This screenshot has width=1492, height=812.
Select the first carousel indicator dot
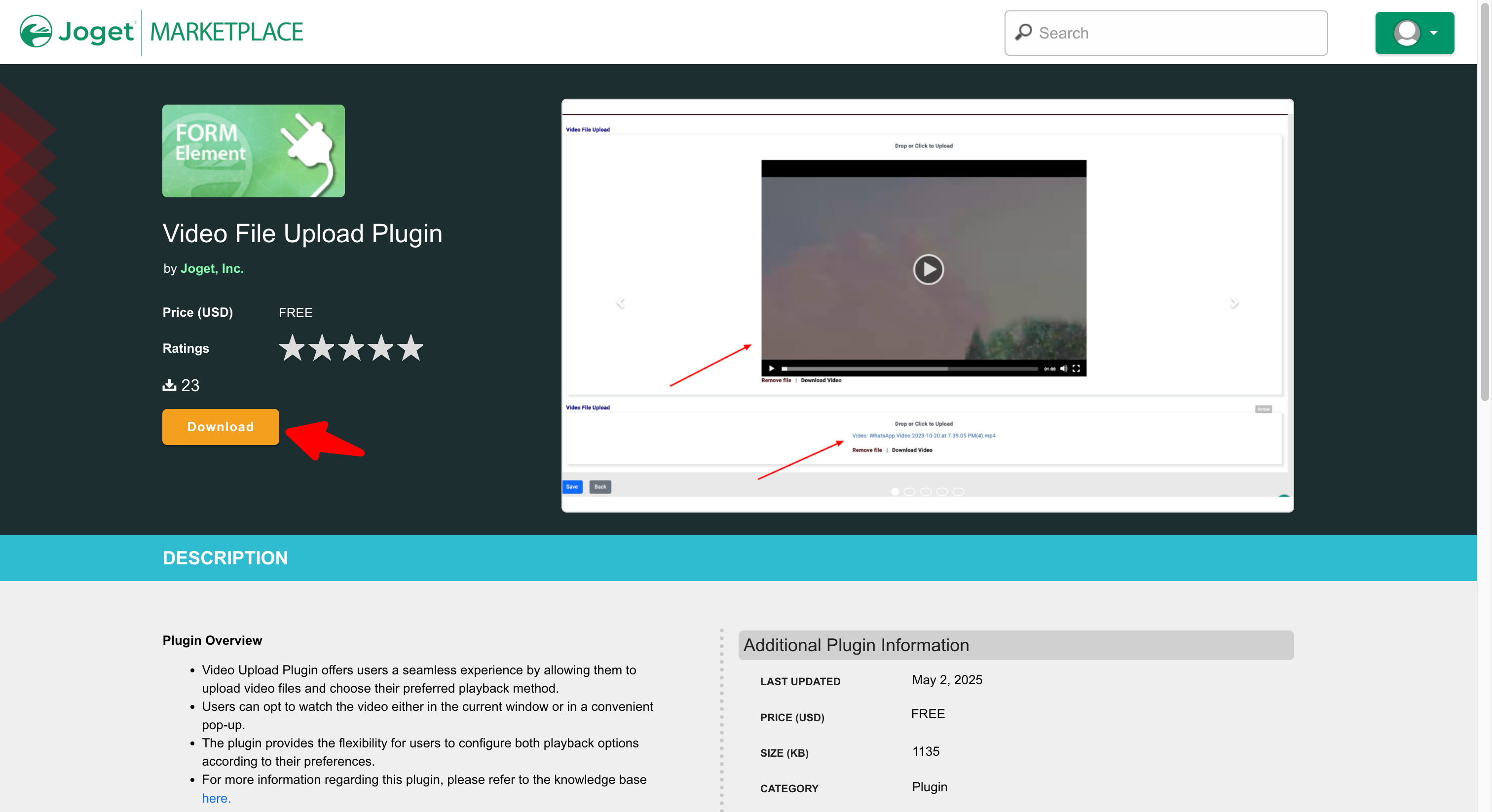click(895, 492)
